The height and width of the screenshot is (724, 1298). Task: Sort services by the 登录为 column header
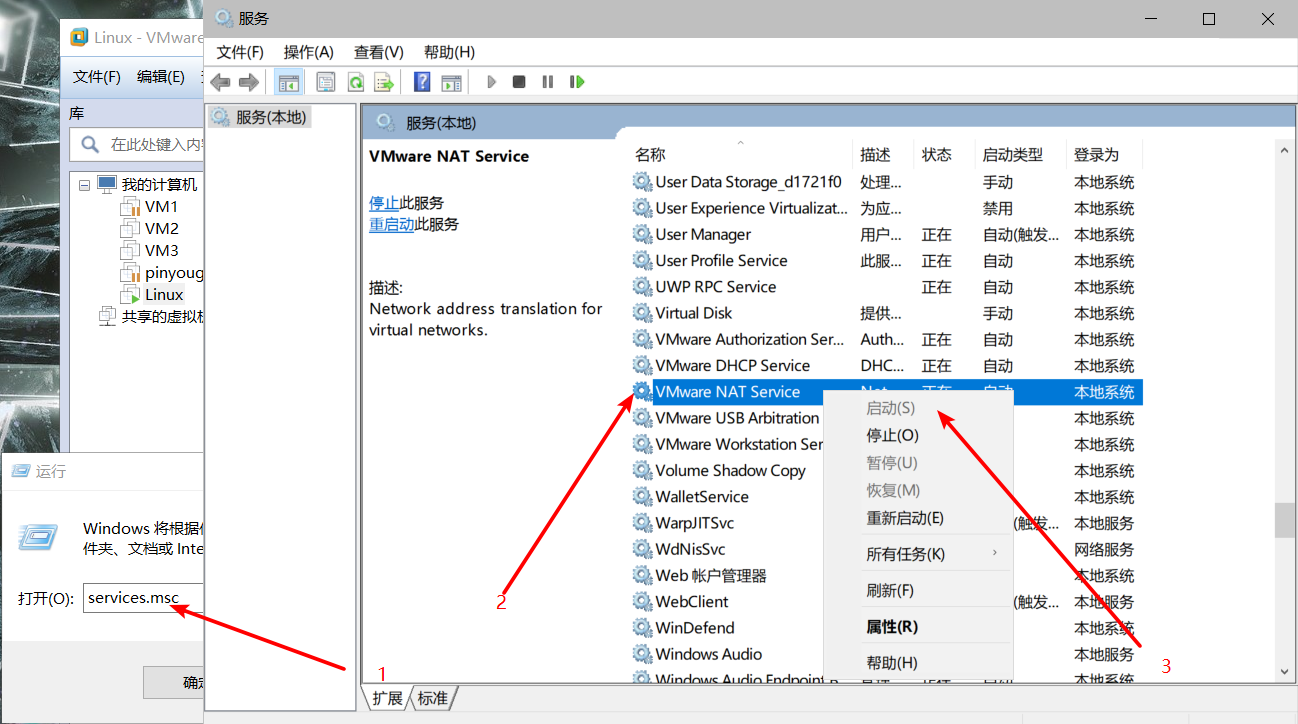[1104, 155]
